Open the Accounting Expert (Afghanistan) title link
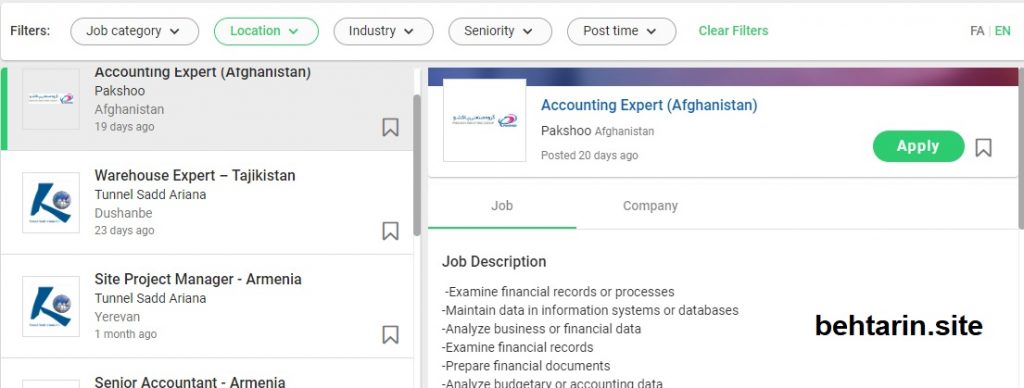 [648, 105]
